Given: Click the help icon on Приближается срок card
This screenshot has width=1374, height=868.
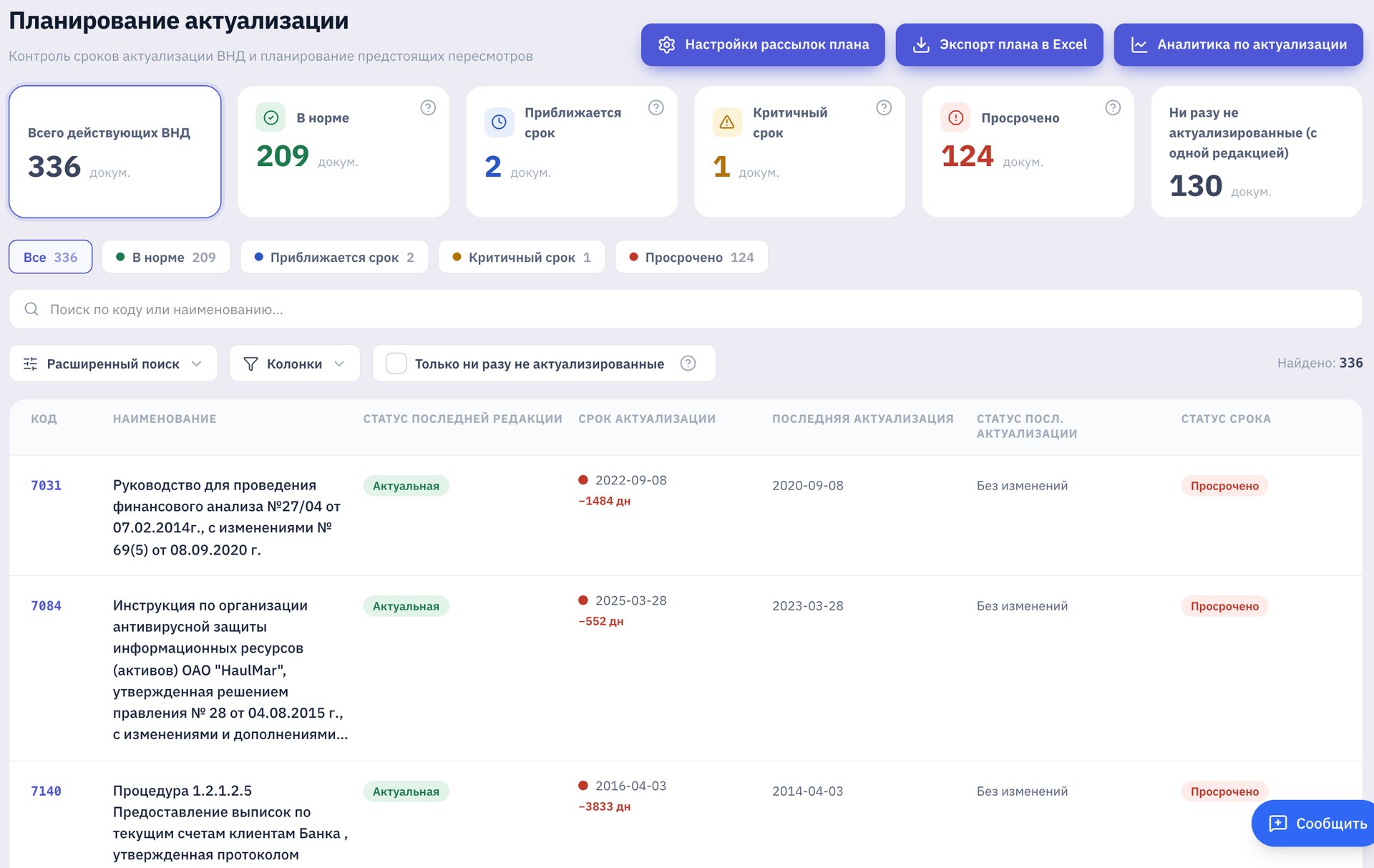Looking at the screenshot, I should pos(656,107).
